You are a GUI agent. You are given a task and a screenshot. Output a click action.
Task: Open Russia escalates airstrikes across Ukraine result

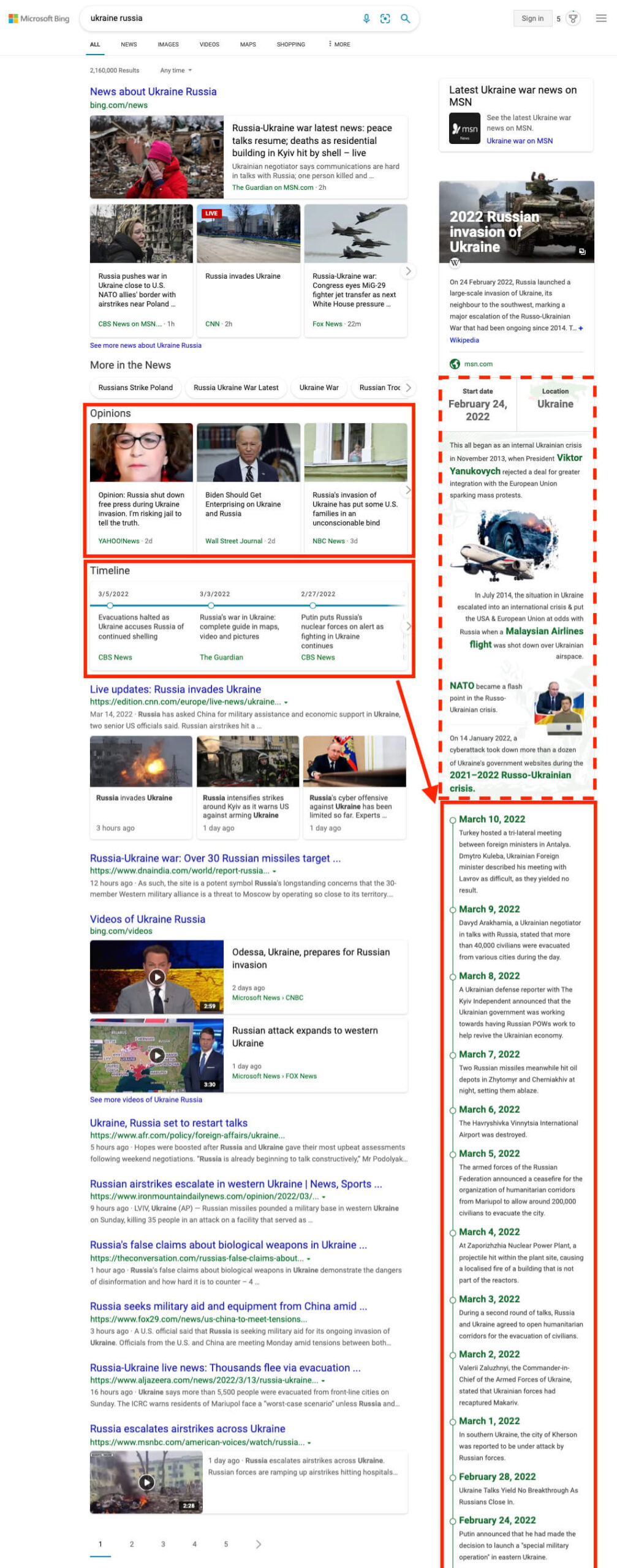click(x=187, y=1428)
